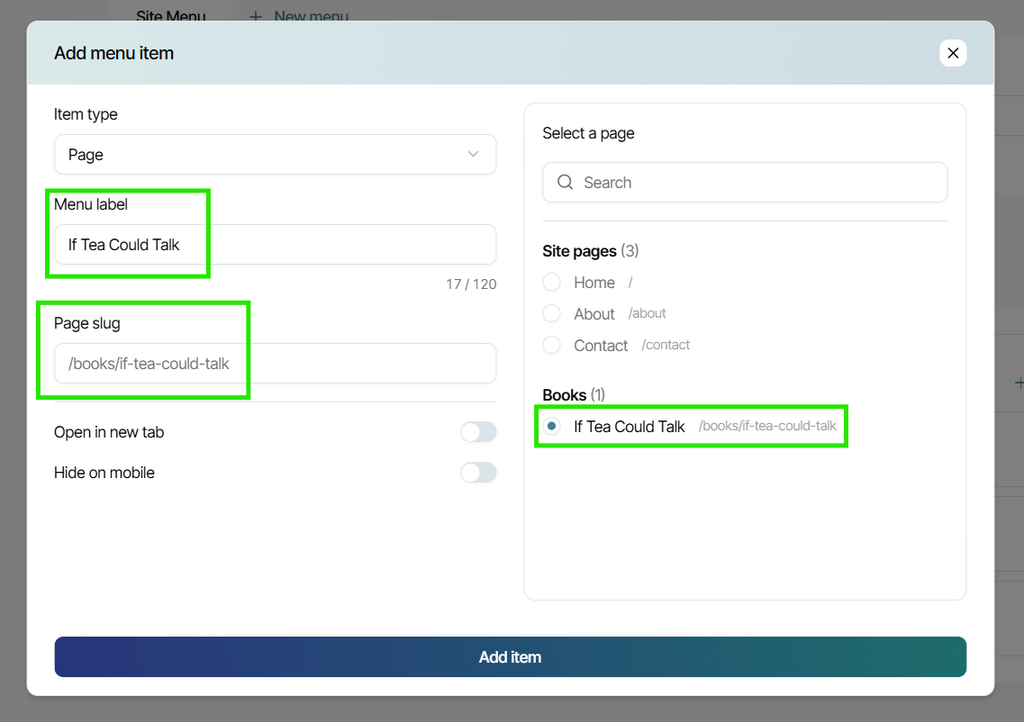Viewport: 1024px width, 722px height.
Task: Select the Home page radio button
Action: (x=552, y=282)
